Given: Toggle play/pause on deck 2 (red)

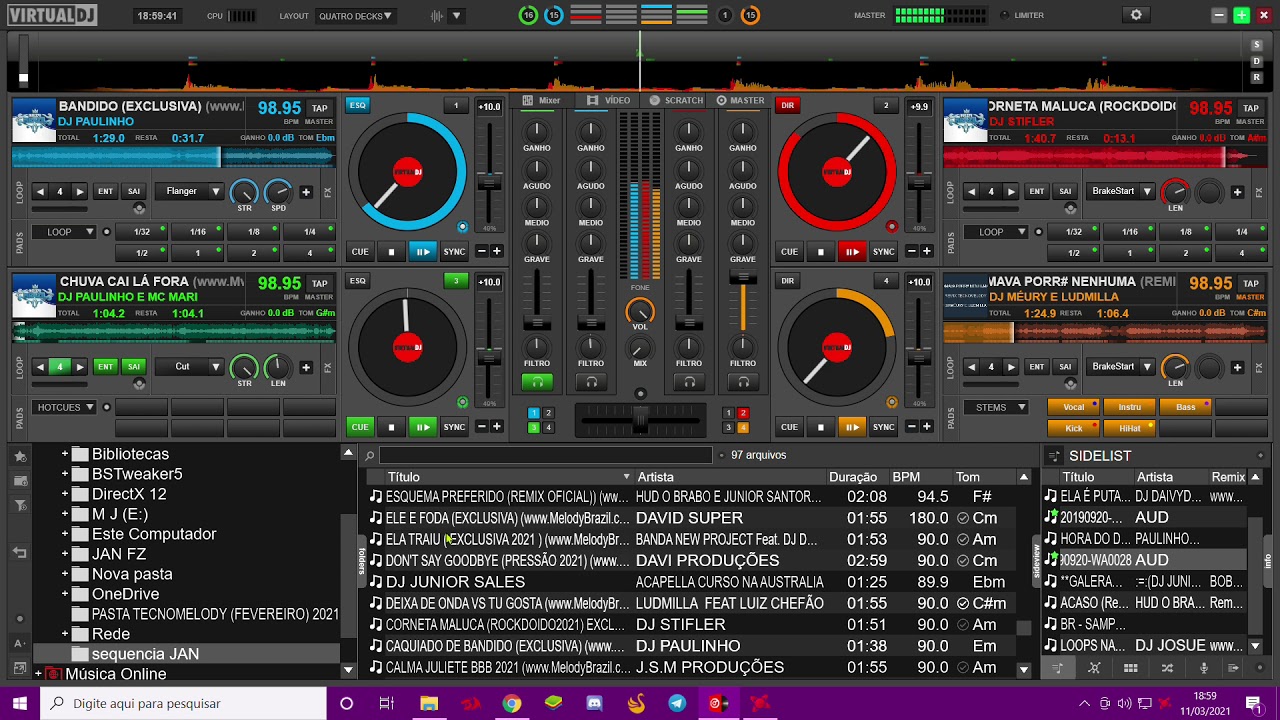Looking at the screenshot, I should 852,252.
